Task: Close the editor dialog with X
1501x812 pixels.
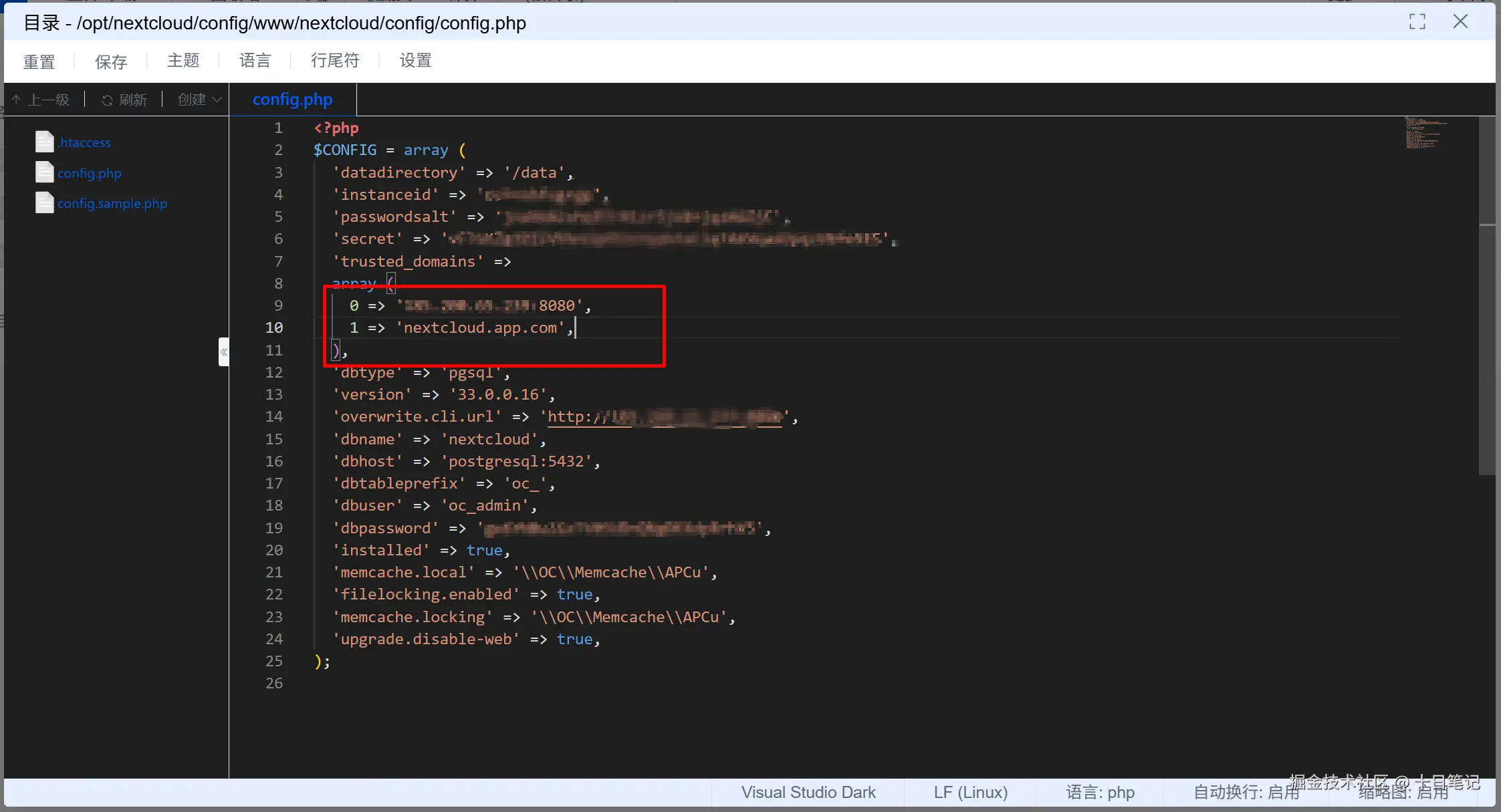Action: click(x=1460, y=22)
